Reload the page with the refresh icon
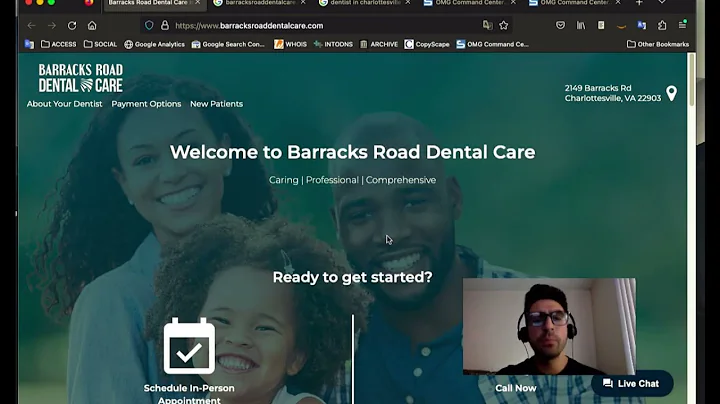The width and height of the screenshot is (720, 404). point(72,26)
